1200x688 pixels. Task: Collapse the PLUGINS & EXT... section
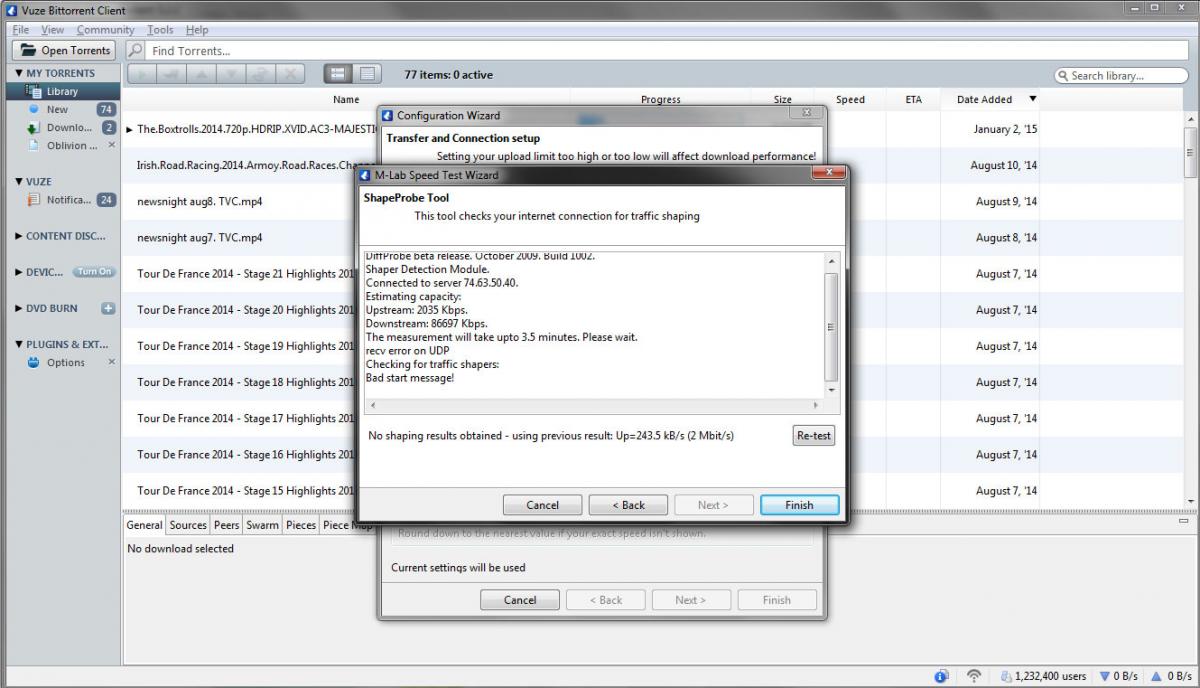click(19, 344)
